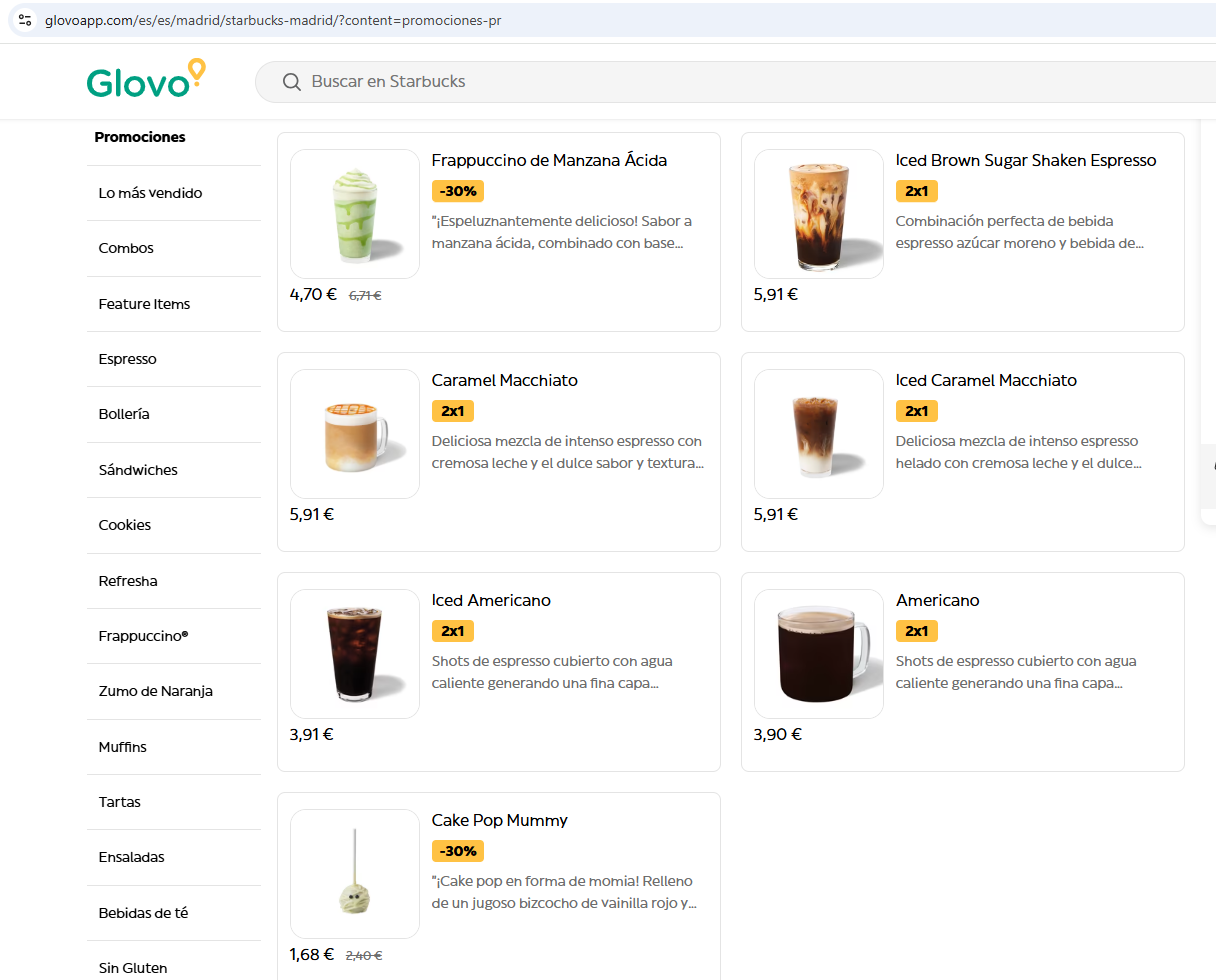Click the Caramel Macchiato title
This screenshot has width=1216, height=980.
[x=505, y=380]
